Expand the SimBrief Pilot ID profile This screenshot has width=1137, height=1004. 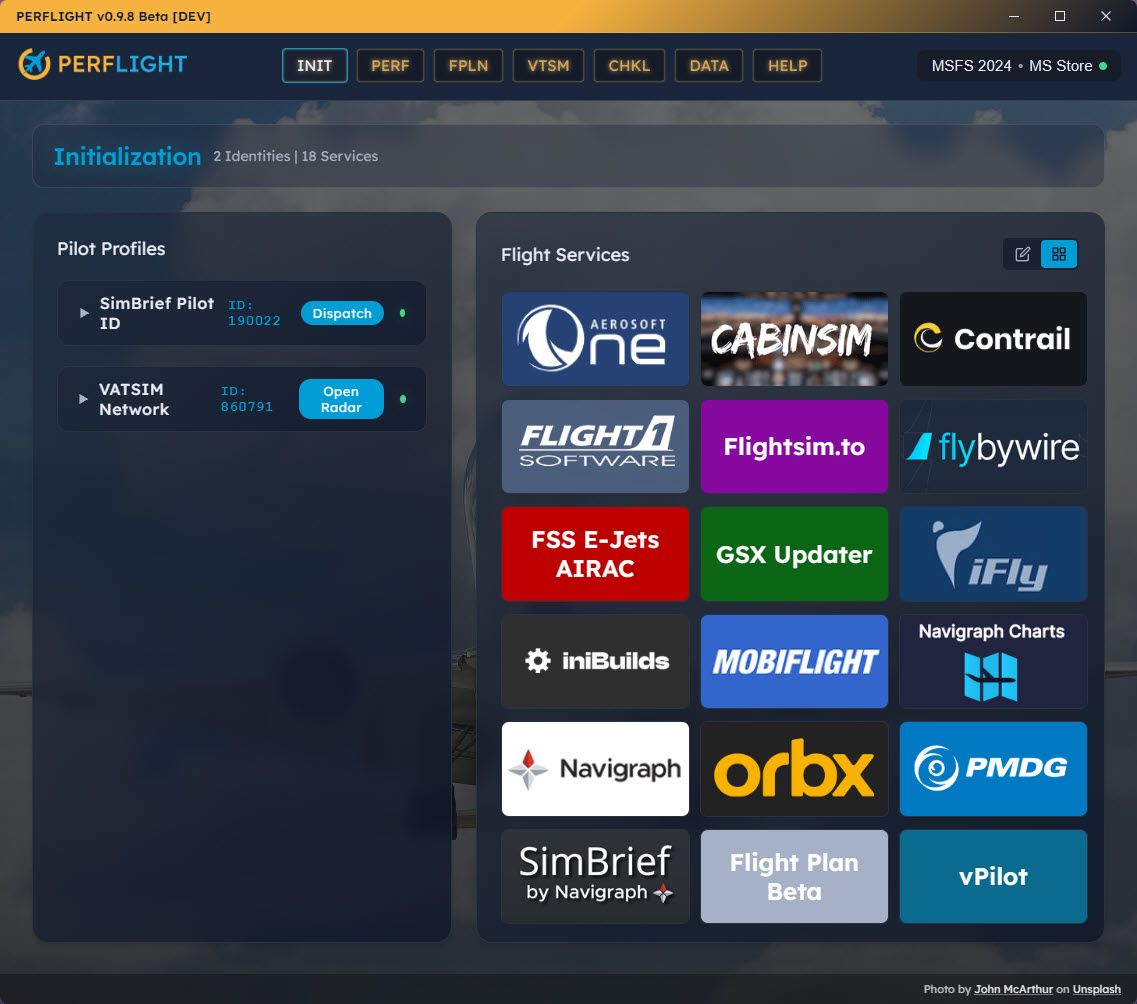tap(84, 313)
